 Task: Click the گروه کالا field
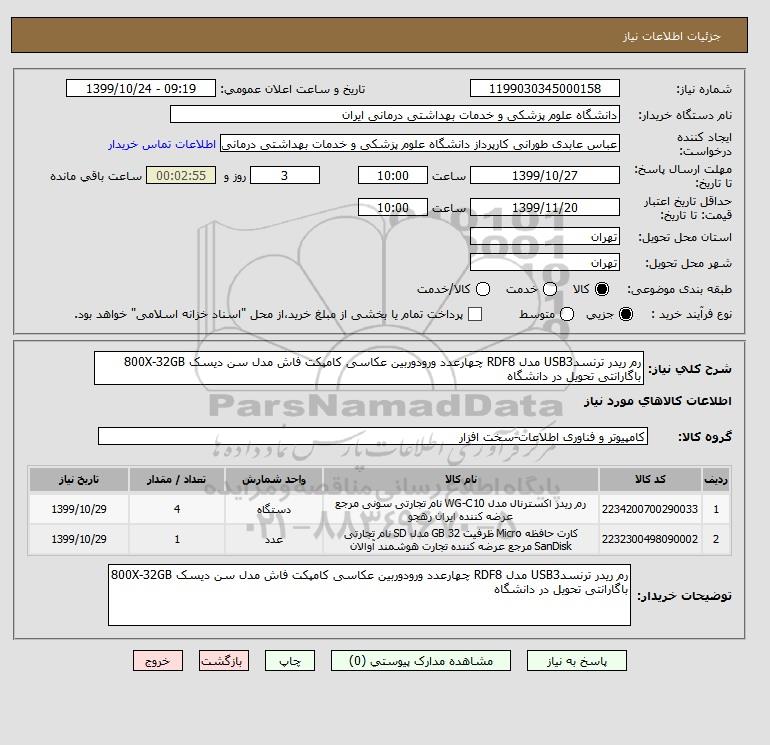point(373,436)
